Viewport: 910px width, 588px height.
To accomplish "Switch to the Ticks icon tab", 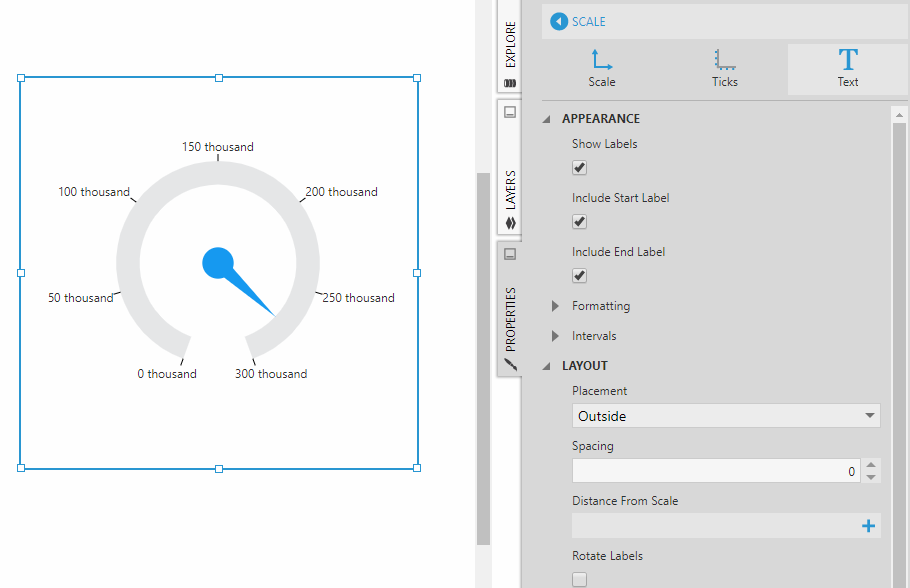I will click(725, 69).
